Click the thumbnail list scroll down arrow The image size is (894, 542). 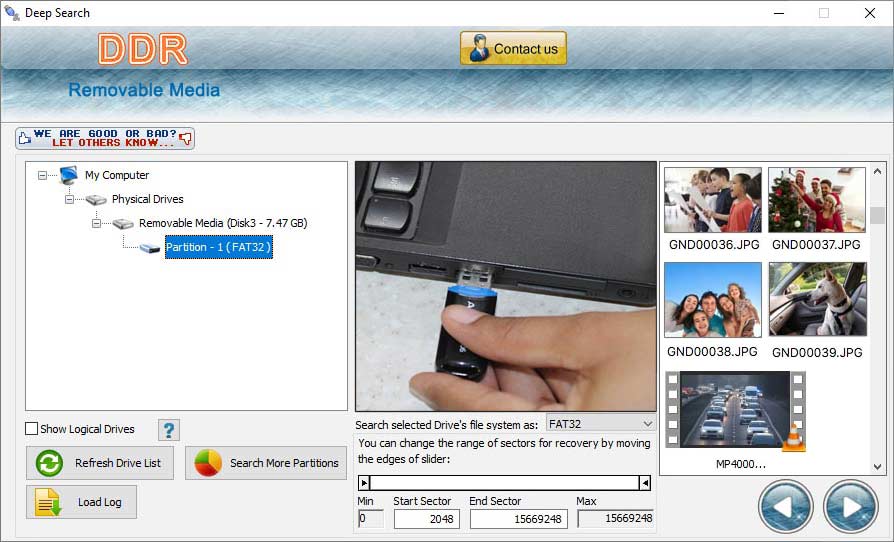coord(877,466)
